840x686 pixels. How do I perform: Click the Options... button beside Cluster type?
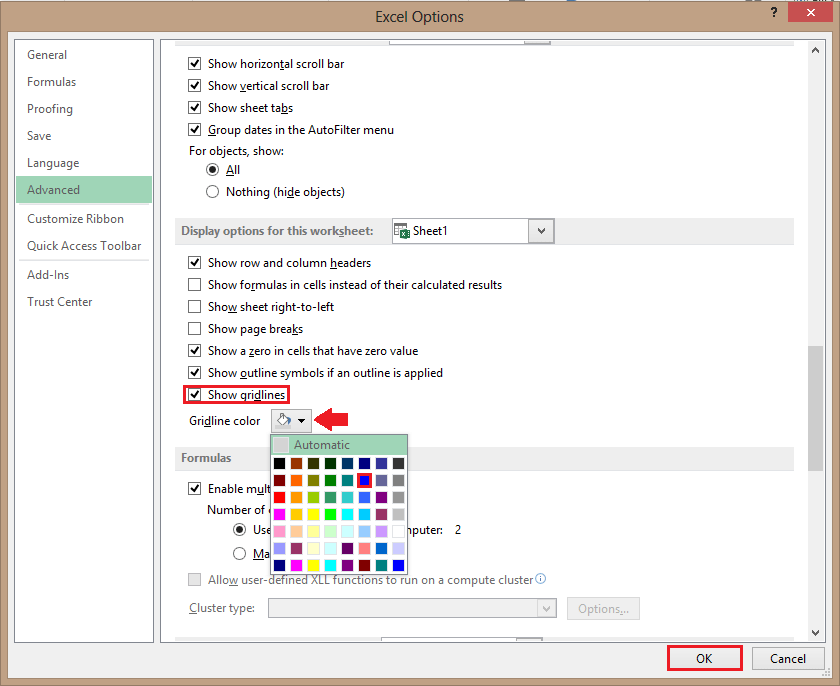(603, 608)
